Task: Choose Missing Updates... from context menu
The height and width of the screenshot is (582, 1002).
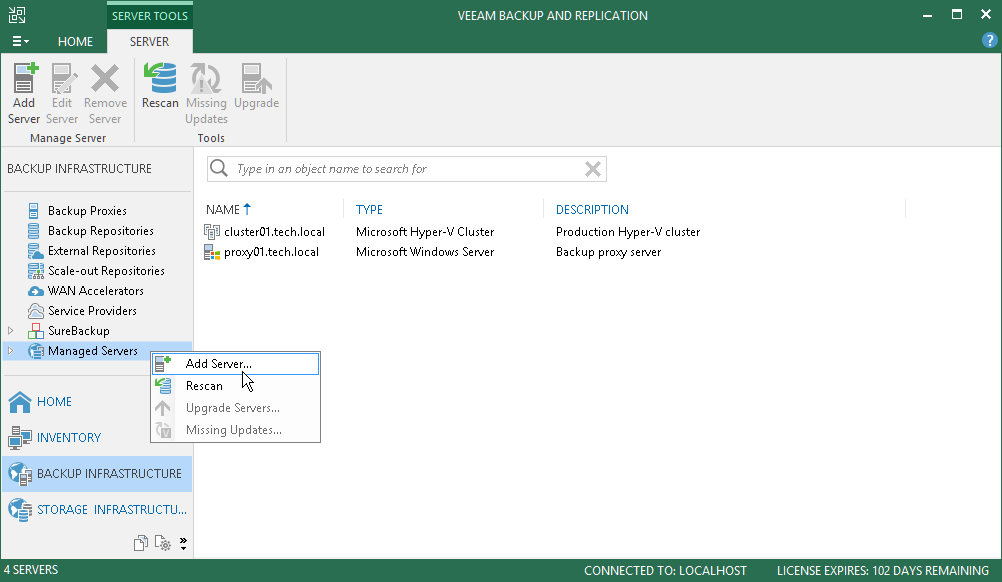Action: coord(235,430)
